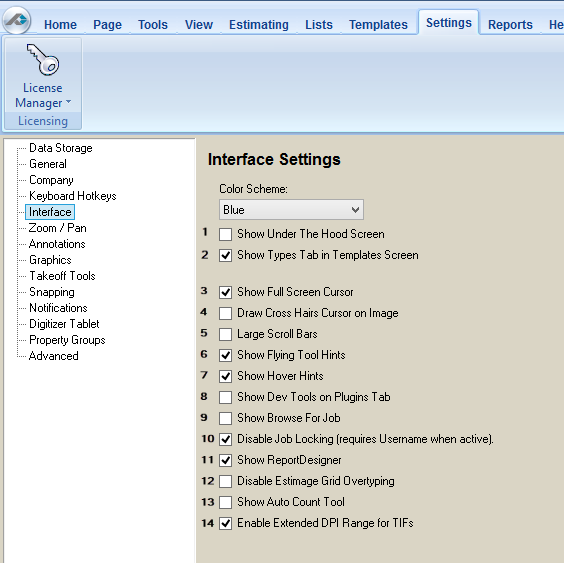
Task: Open the Graphics settings item
Action: 50,260
